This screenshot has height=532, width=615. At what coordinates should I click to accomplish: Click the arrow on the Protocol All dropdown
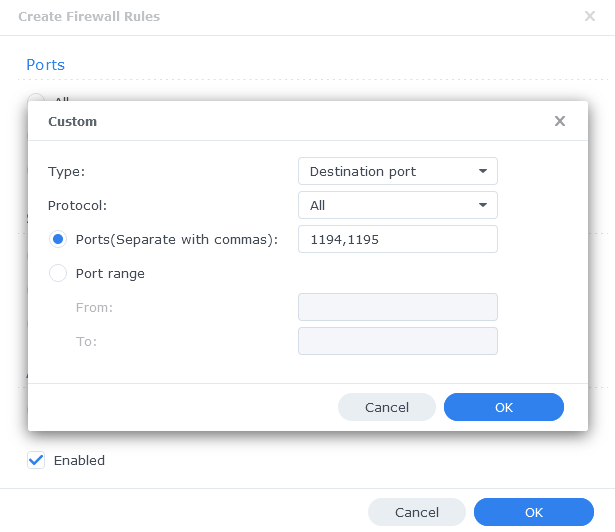[x=483, y=205]
